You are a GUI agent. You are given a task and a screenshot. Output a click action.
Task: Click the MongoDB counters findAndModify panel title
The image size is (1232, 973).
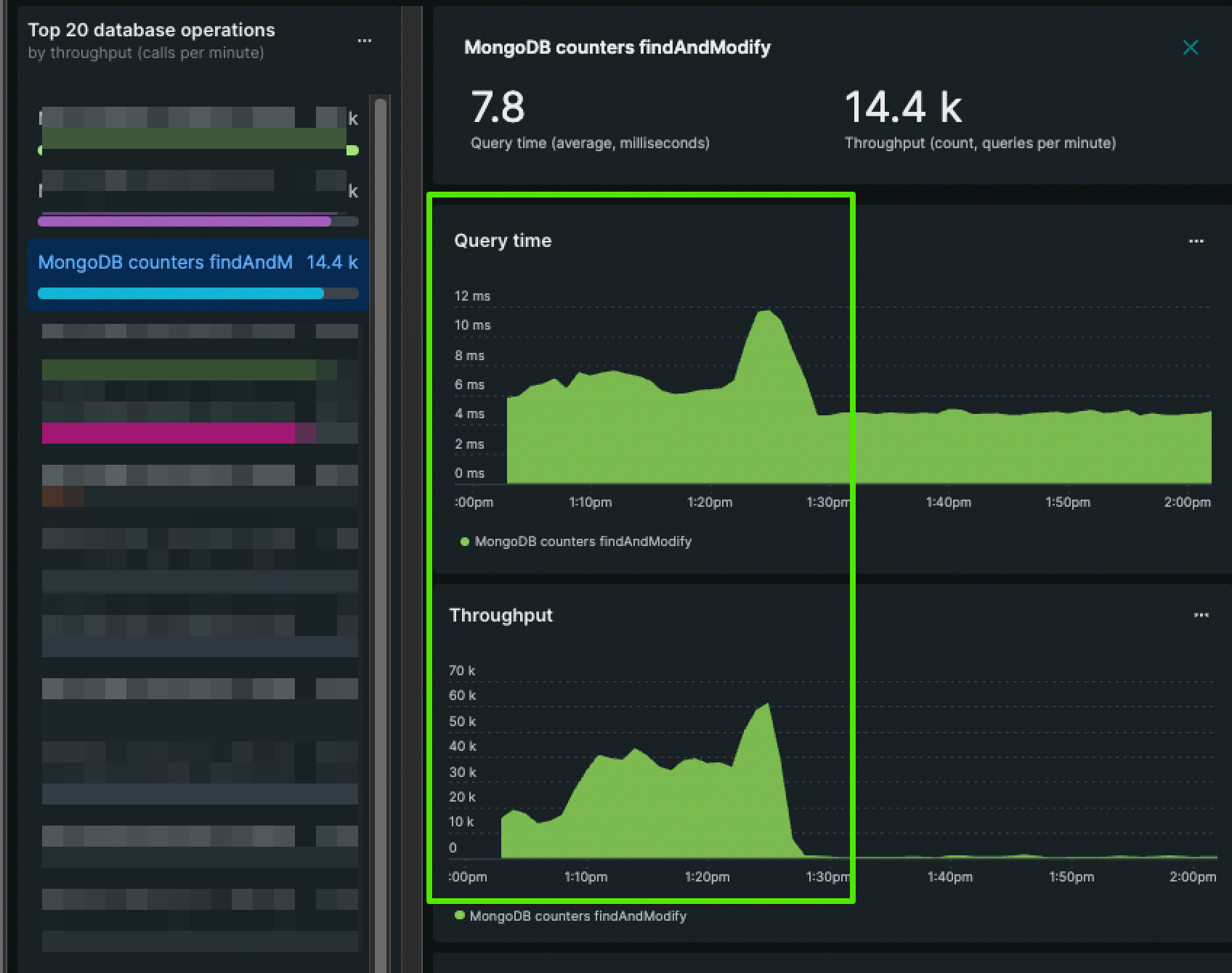617,48
